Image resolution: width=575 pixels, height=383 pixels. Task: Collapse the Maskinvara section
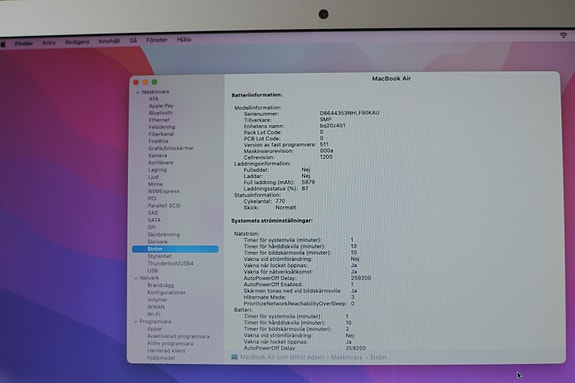tap(138, 92)
